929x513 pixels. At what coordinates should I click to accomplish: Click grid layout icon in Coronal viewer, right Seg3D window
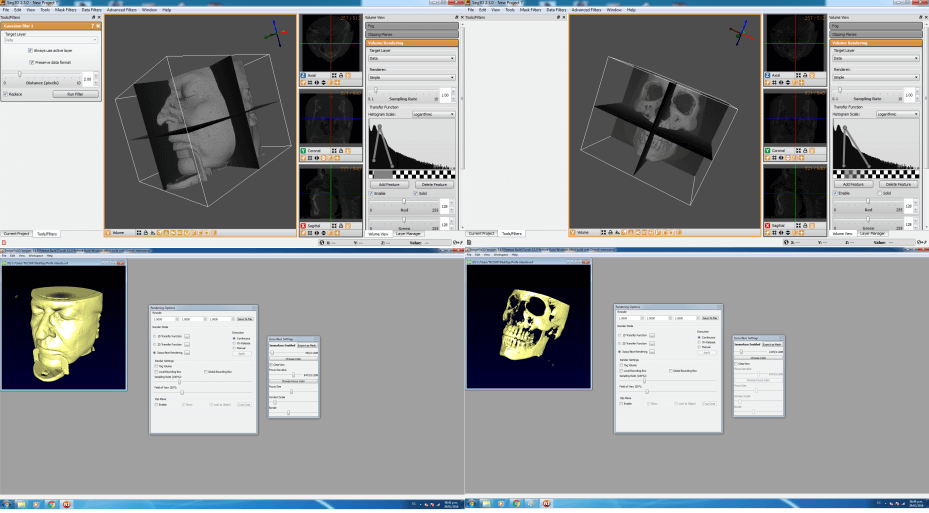point(799,150)
